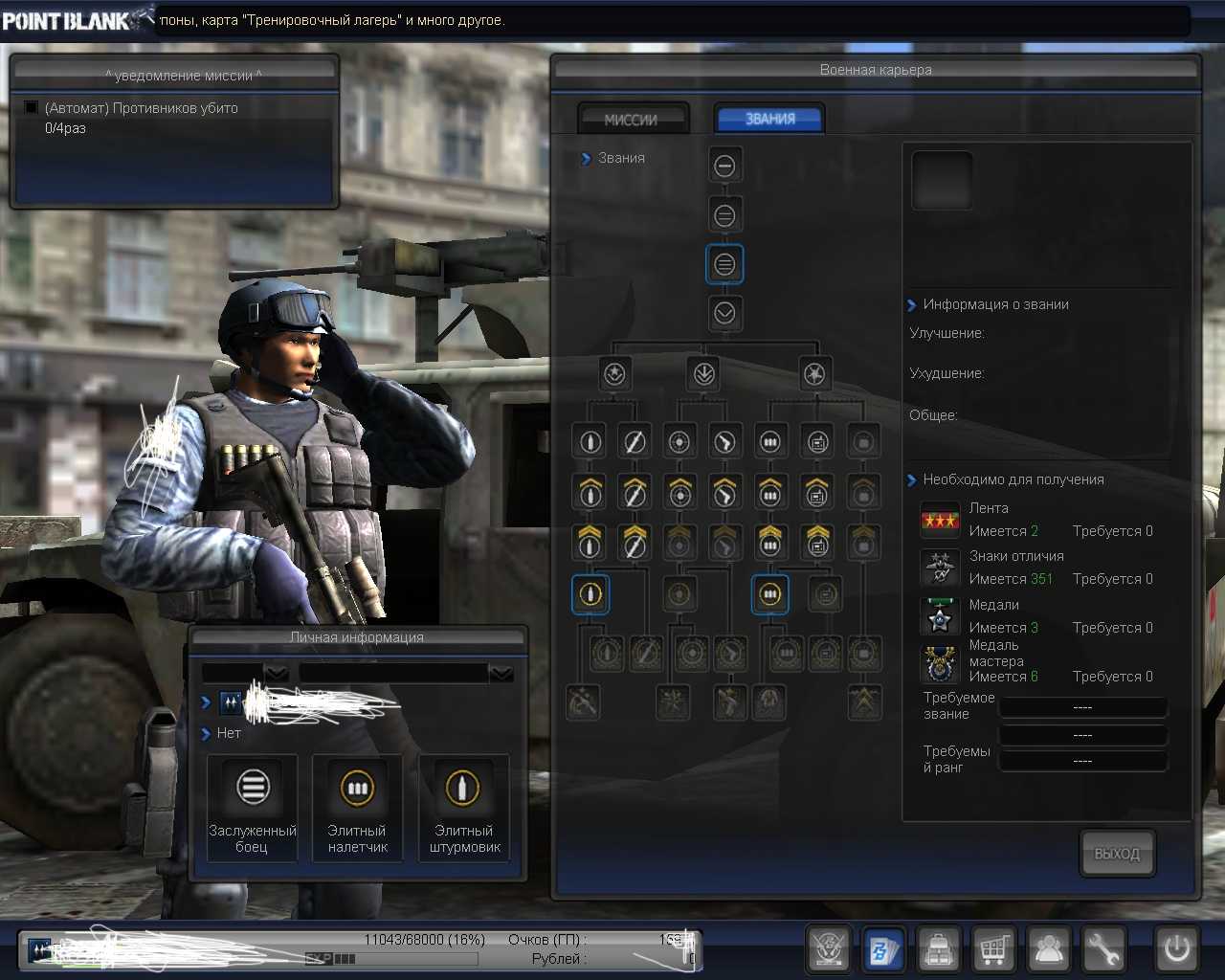Click the highlighted three-bar rank node
Screen dimensions: 1225x980
pyautogui.click(x=724, y=264)
